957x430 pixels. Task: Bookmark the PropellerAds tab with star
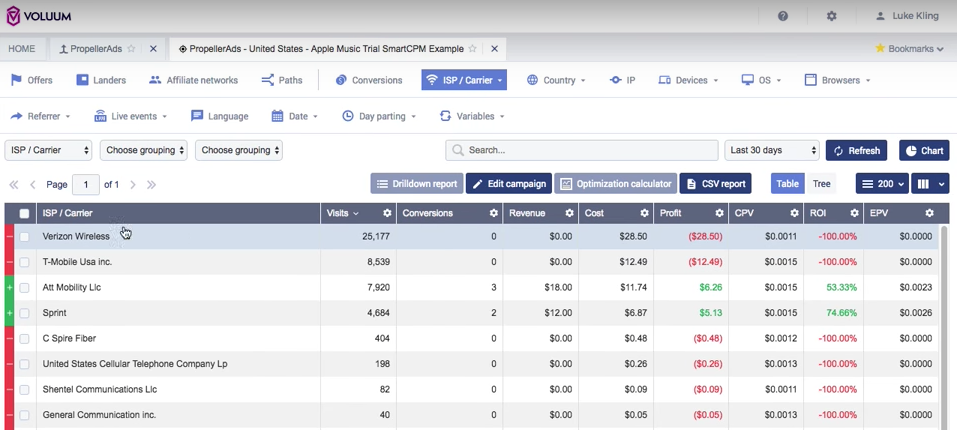(131, 49)
